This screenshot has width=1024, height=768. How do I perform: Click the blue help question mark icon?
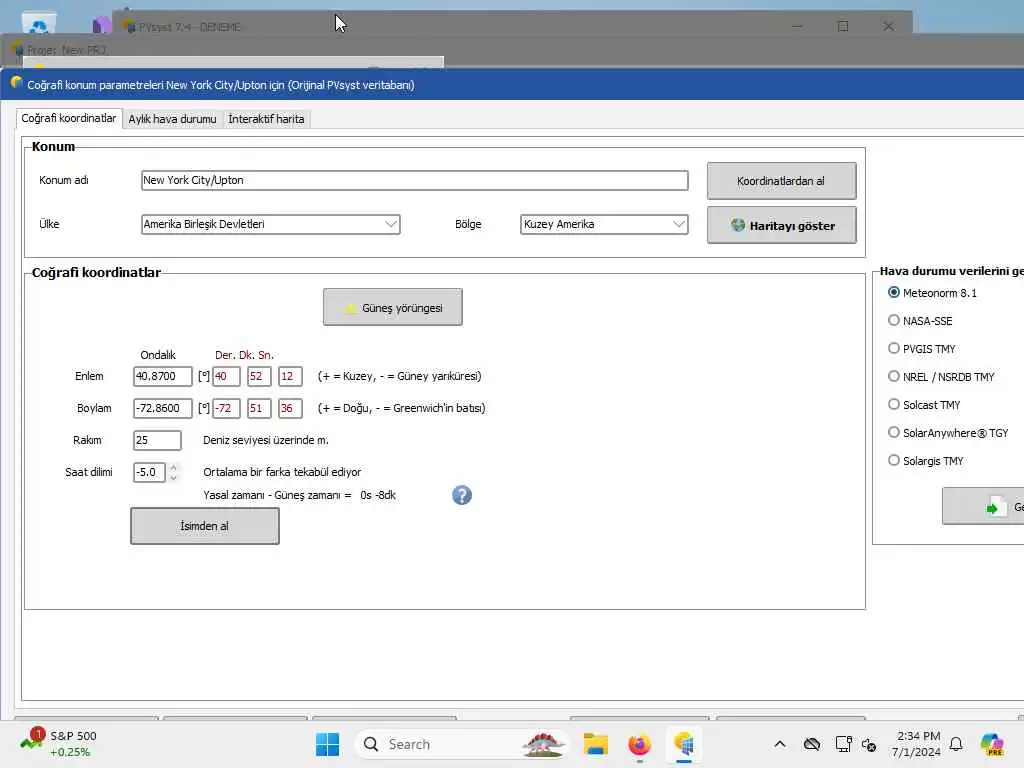pyautogui.click(x=462, y=495)
